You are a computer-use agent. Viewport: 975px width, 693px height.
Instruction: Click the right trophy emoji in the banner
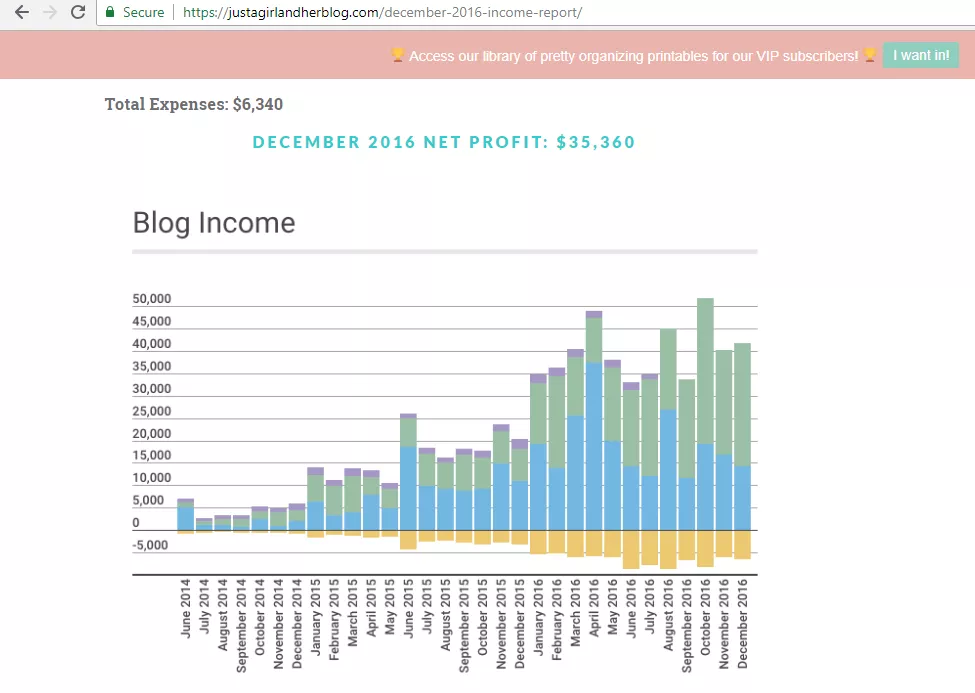[869, 56]
